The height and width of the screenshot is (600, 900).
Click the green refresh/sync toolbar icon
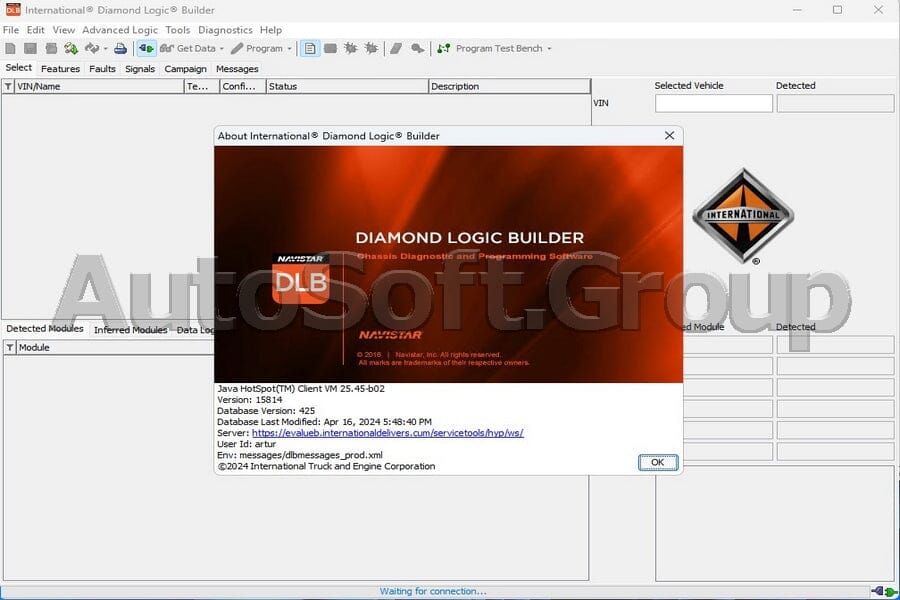point(69,48)
